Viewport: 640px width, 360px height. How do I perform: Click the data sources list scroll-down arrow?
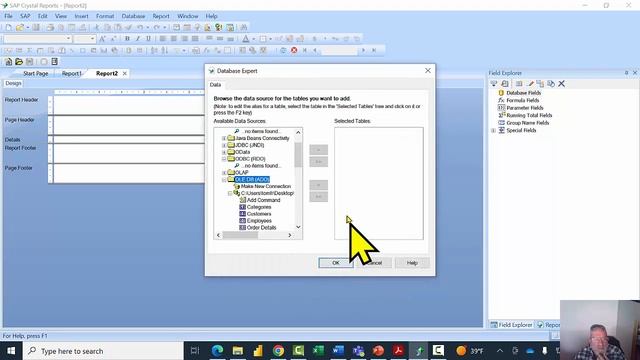298,227
